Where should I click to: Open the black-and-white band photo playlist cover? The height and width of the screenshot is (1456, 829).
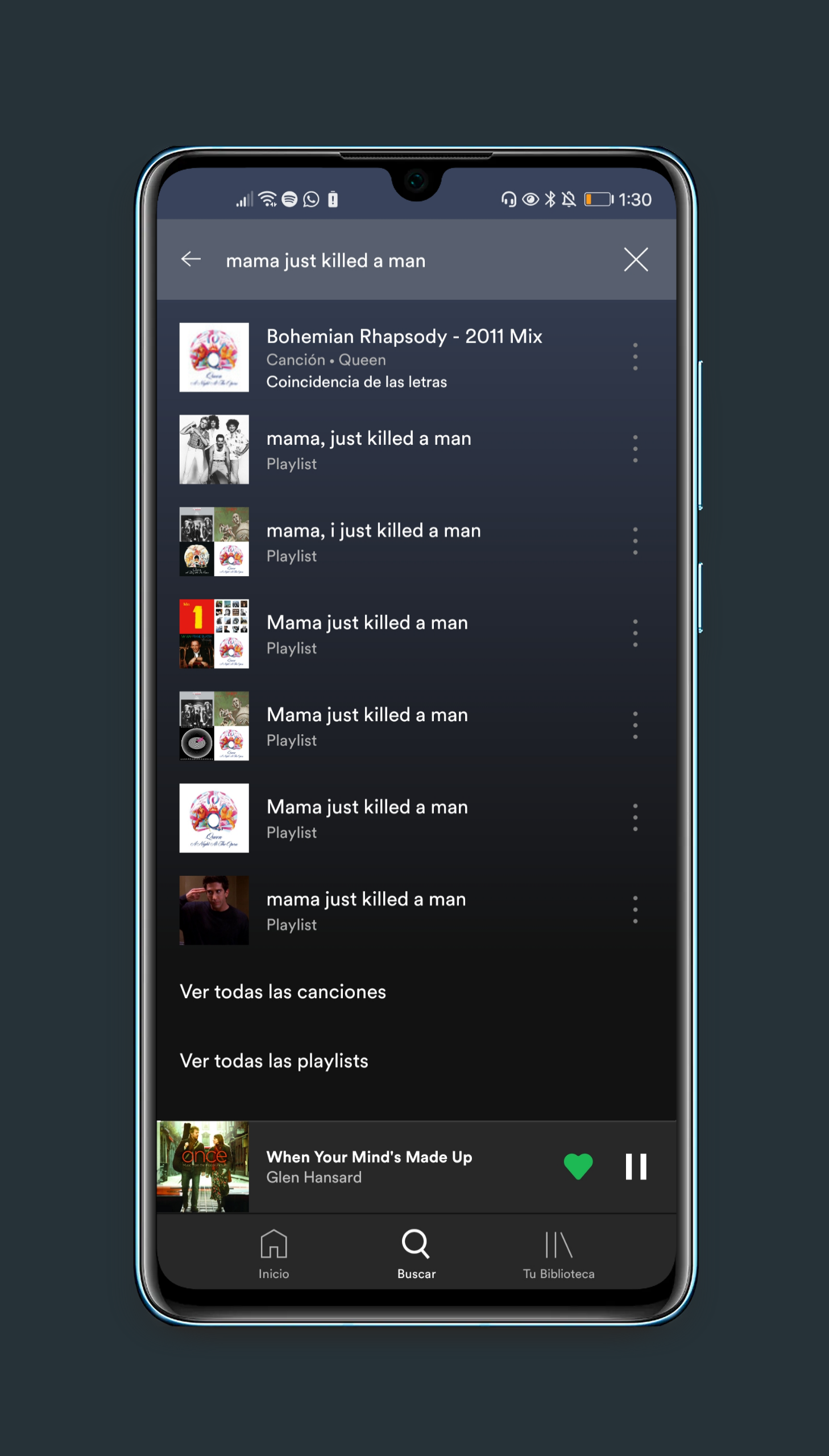pyautogui.click(x=214, y=449)
